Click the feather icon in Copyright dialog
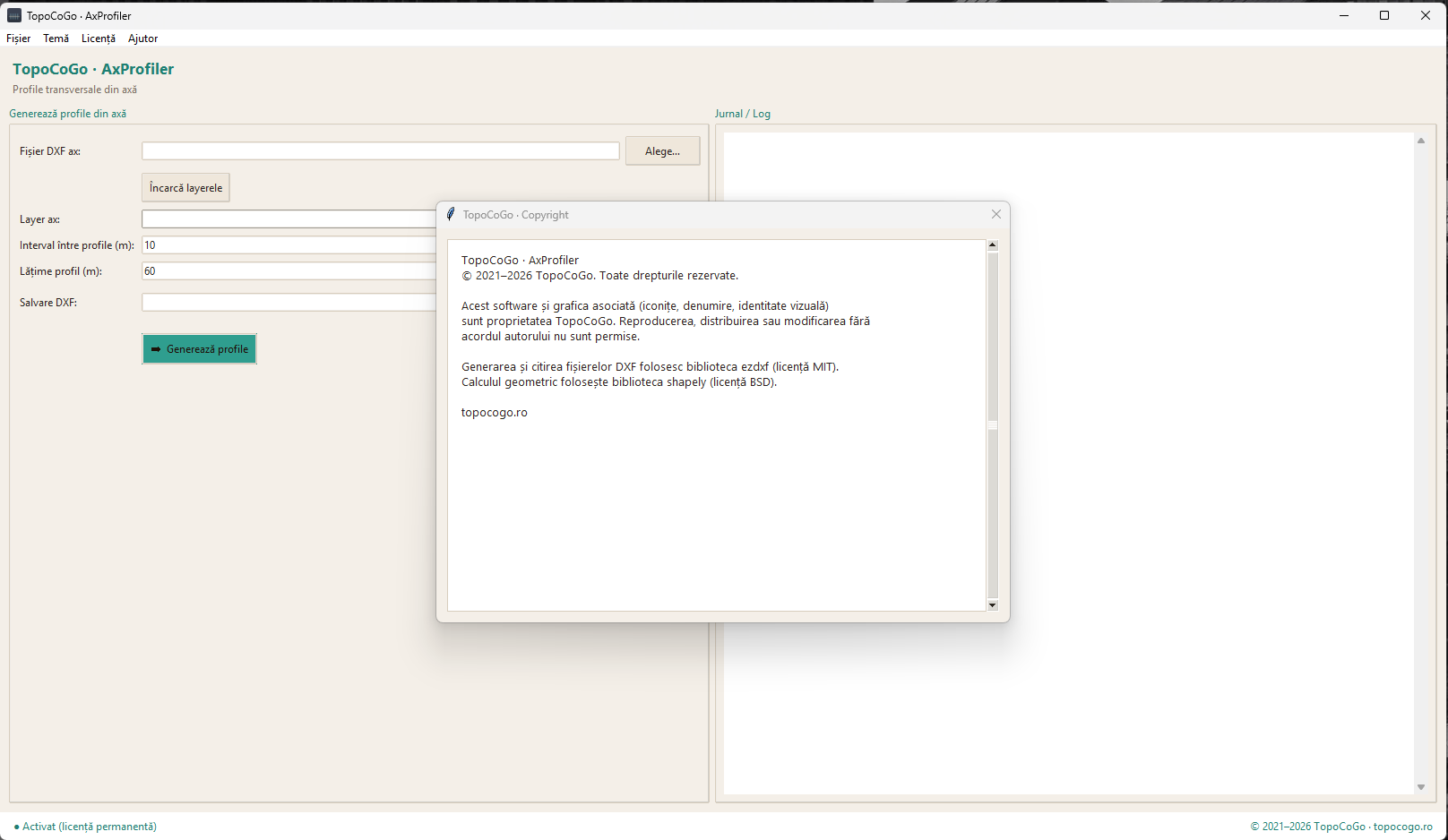The image size is (1448, 840). click(x=451, y=214)
